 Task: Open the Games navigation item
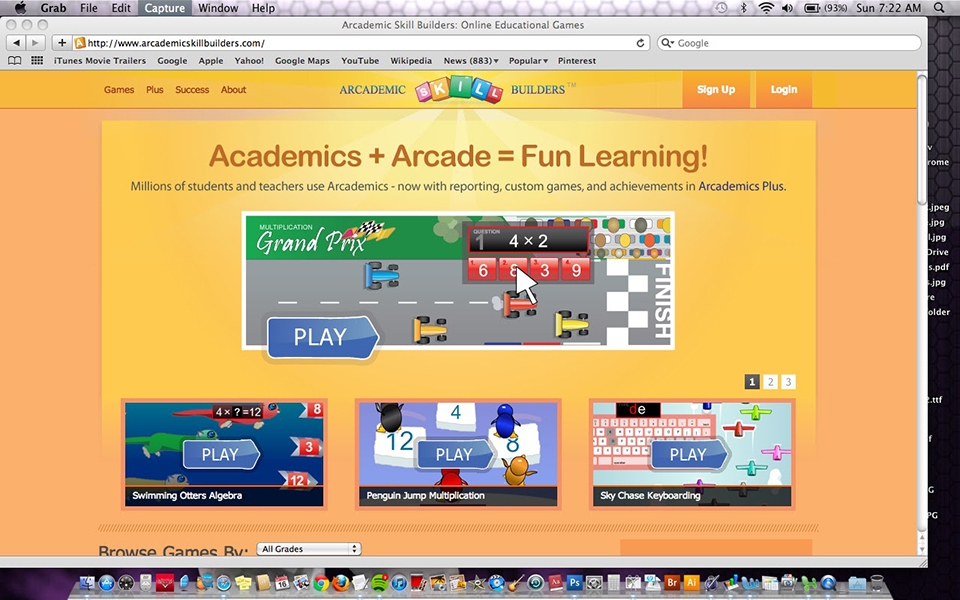pos(119,89)
